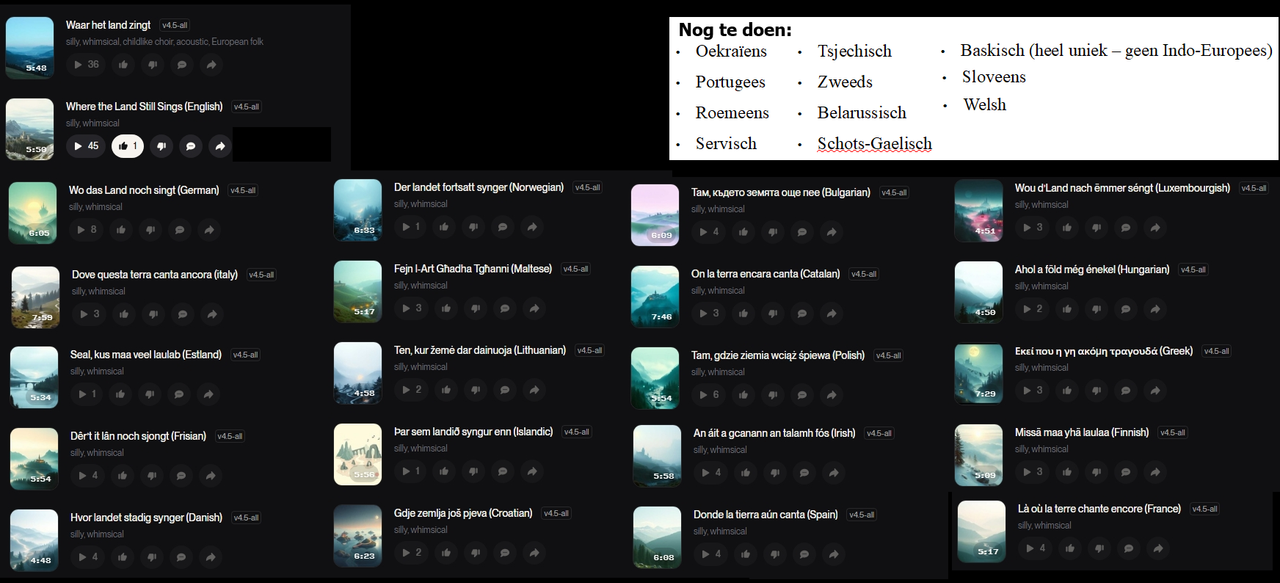The image size is (1280, 583).
Task: Select 'Sloveens' in the to-do list
Action: [993, 77]
